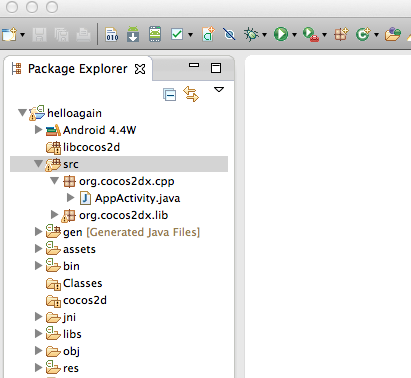Expand the assets folder node

point(38,249)
